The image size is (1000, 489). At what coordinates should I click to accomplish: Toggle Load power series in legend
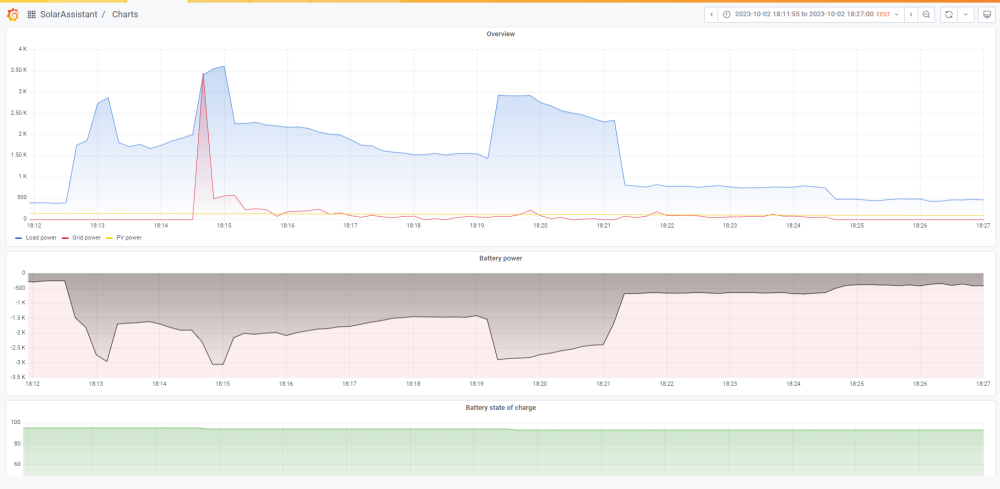(43, 237)
